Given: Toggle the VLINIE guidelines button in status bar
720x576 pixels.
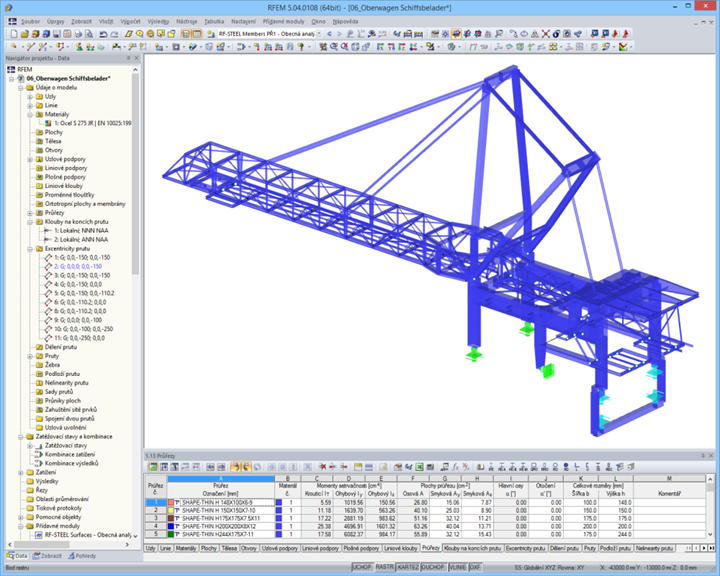Looking at the screenshot, I should 458,567.
